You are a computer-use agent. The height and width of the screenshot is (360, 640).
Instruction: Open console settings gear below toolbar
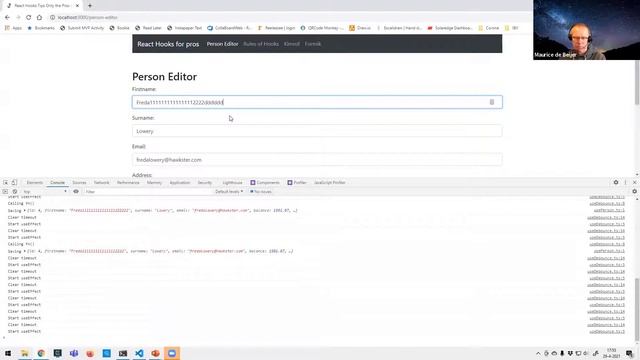[634, 191]
